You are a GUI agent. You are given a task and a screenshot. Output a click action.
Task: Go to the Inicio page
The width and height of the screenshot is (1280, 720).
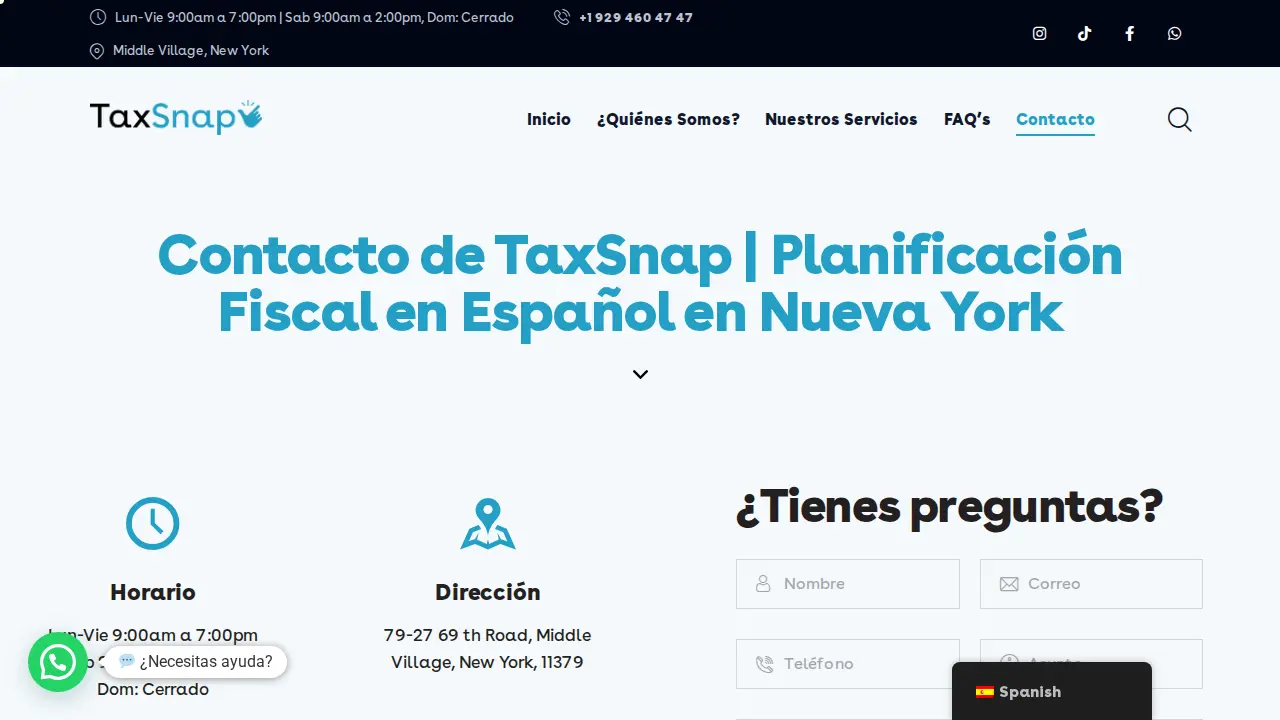(549, 119)
